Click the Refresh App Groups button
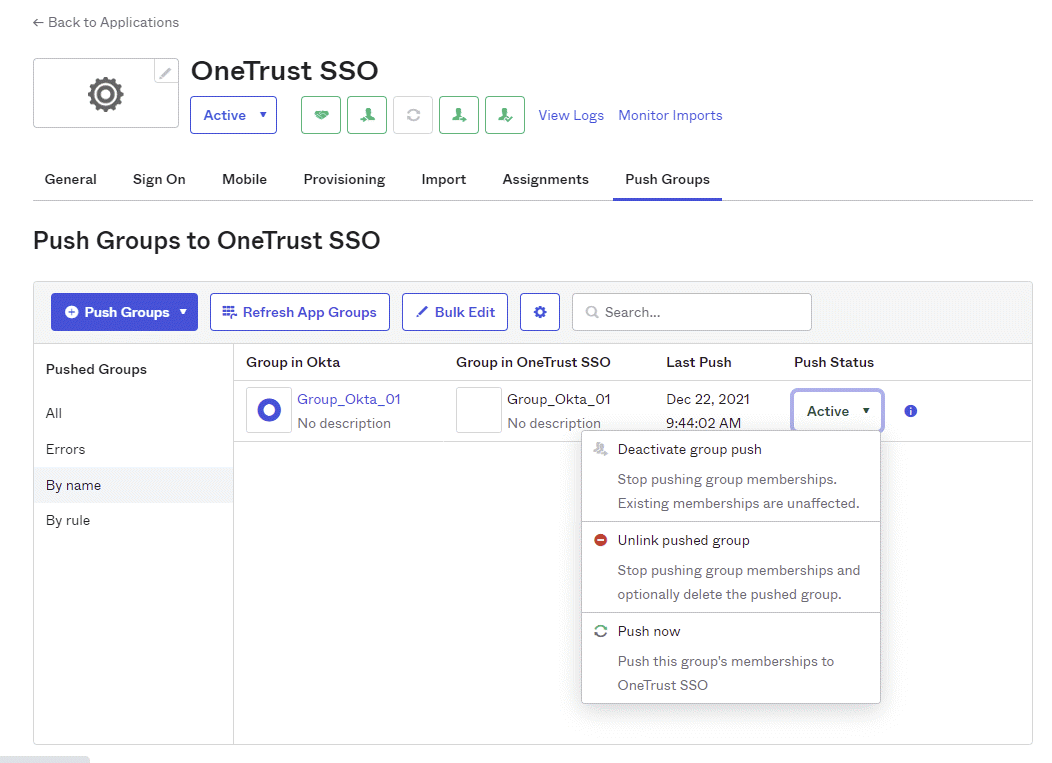The width and height of the screenshot is (1052, 763). coord(299,311)
